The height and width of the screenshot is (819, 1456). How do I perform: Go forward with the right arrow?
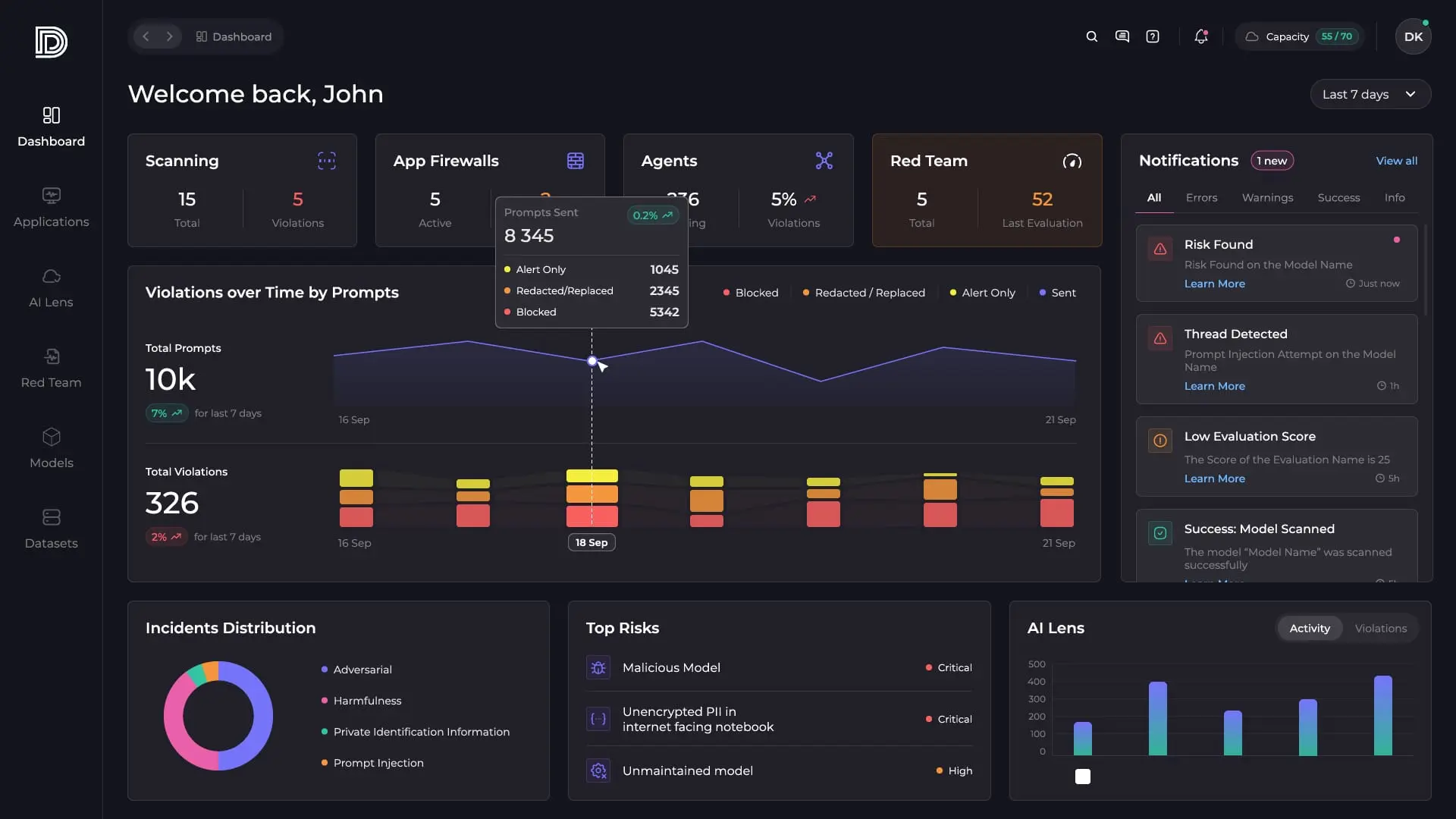point(169,36)
